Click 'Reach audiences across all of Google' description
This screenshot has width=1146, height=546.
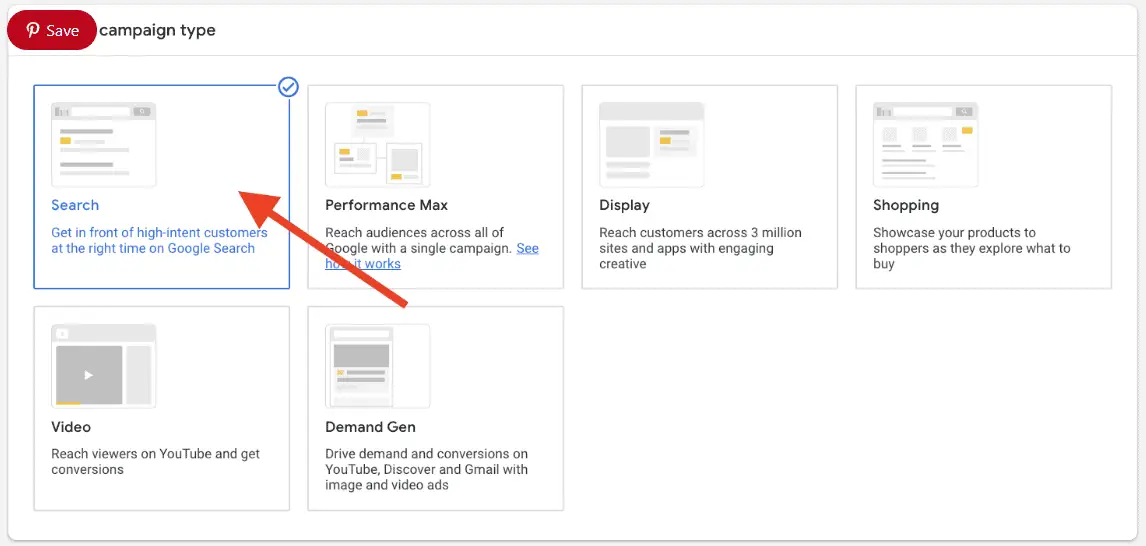point(432,248)
